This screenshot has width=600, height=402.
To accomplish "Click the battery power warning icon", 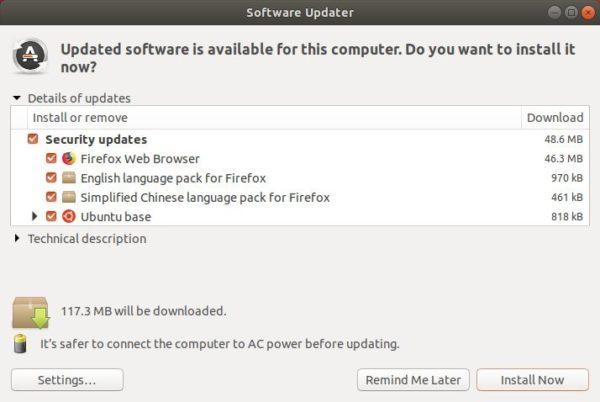I will 20,343.
